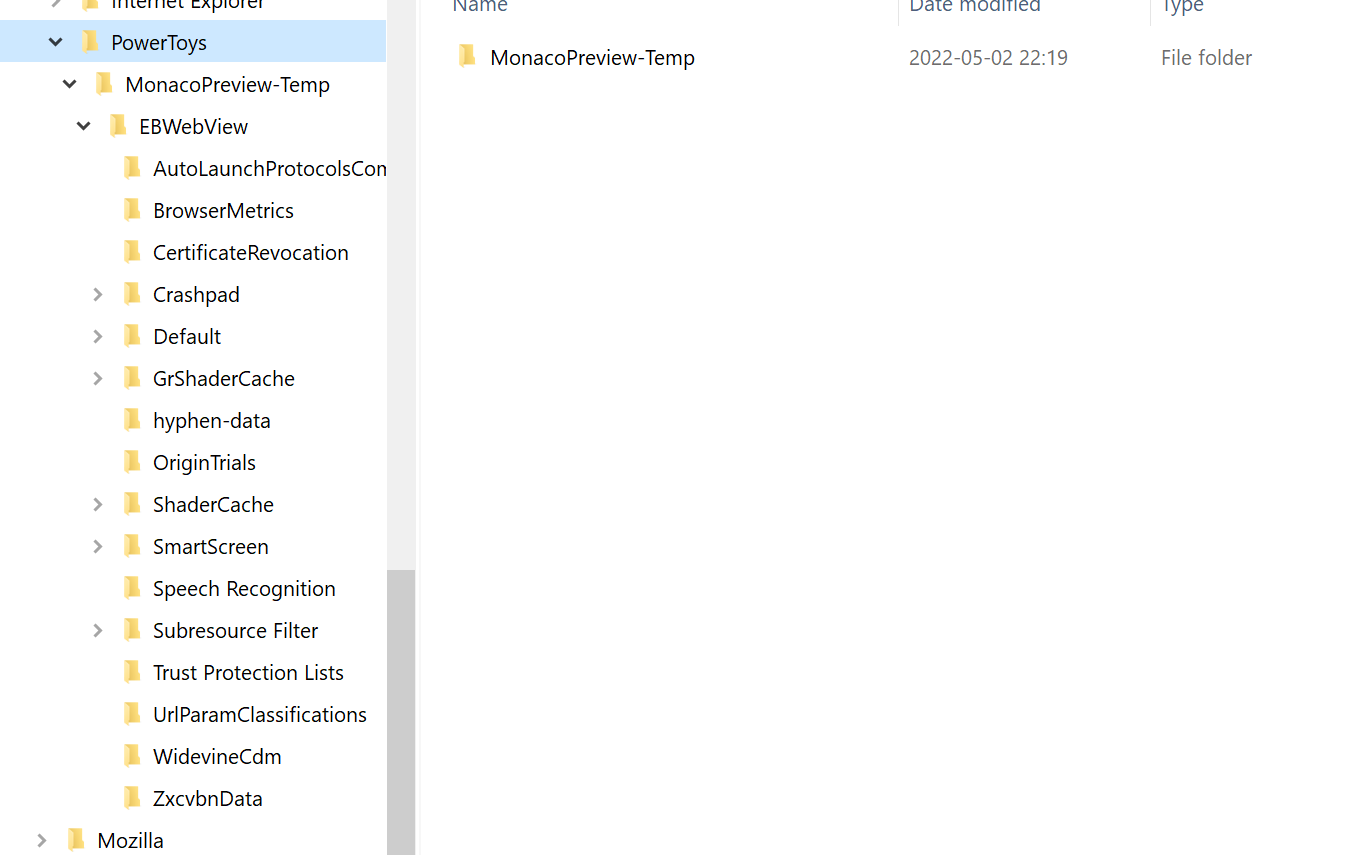The image size is (1360, 855).
Task: Click the PowerToys folder icon in tree
Action: [x=90, y=41]
